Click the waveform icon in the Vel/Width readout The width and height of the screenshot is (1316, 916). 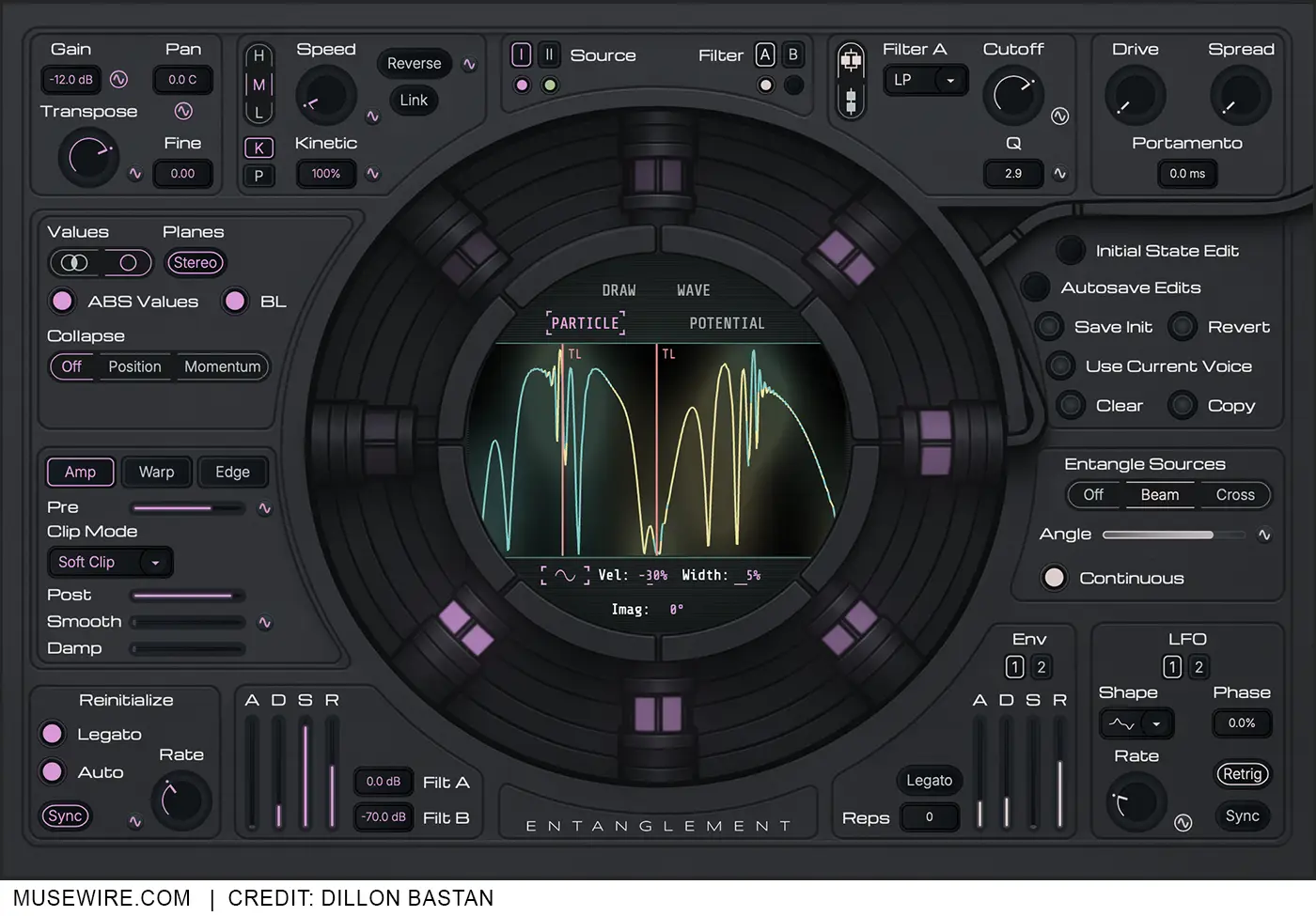[564, 574]
